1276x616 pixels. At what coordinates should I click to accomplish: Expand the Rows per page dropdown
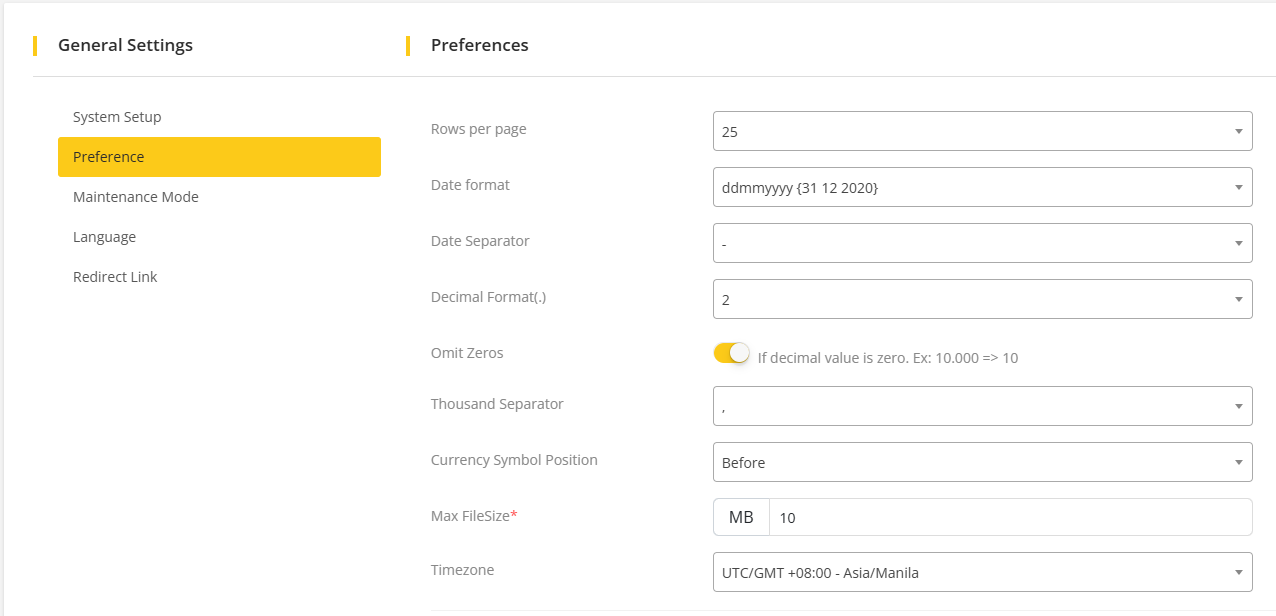tap(970, 131)
